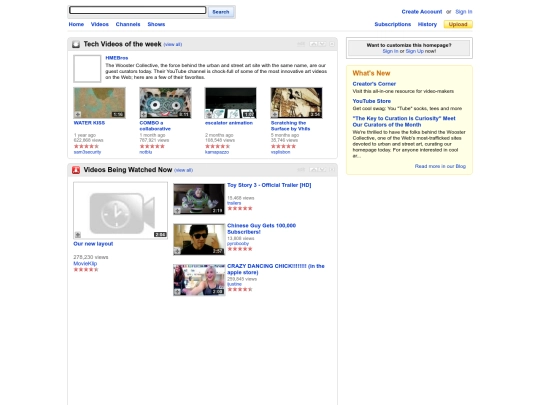Open the large Our new layout video thumbnail

121,210
